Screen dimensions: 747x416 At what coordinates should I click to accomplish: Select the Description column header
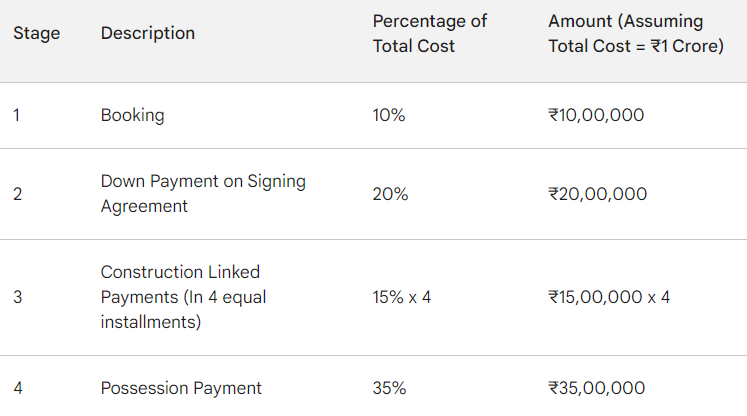(148, 33)
